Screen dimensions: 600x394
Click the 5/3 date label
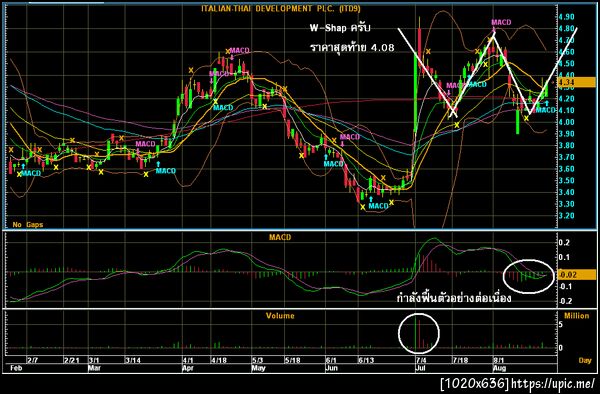pos(258,360)
